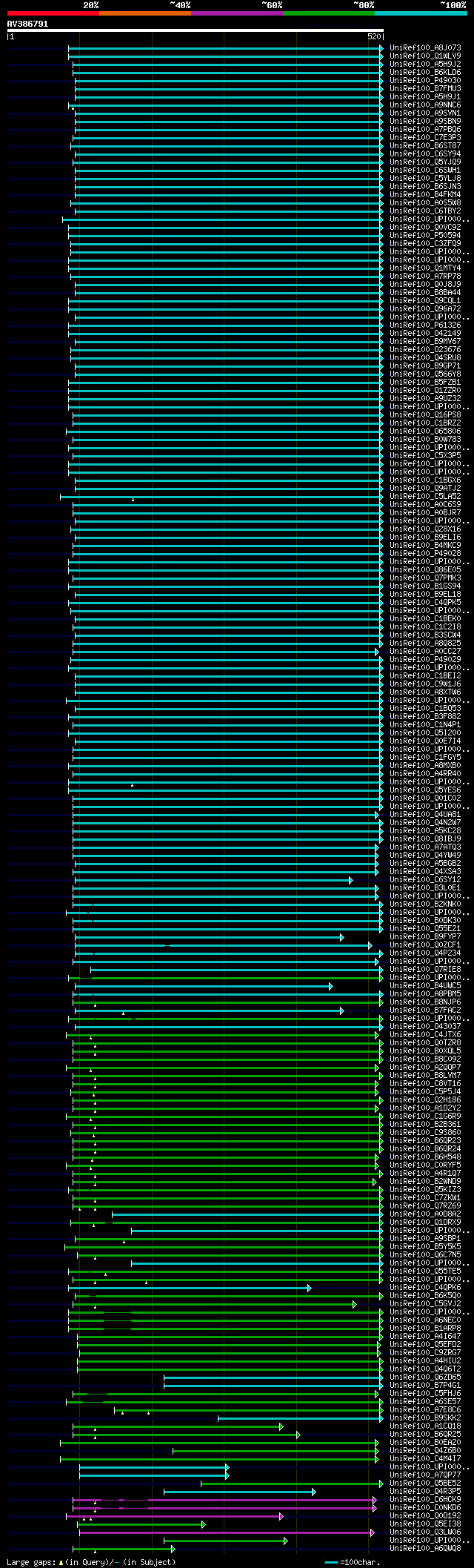This screenshot has width=474, height=1568.
Task: Click the UniRef100_O65806 label
Action: 425,431
